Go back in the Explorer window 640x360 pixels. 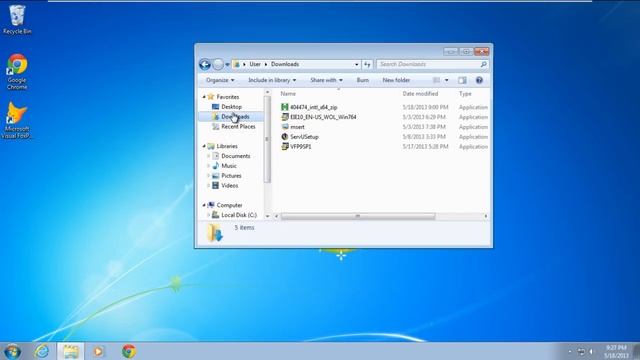coord(205,64)
